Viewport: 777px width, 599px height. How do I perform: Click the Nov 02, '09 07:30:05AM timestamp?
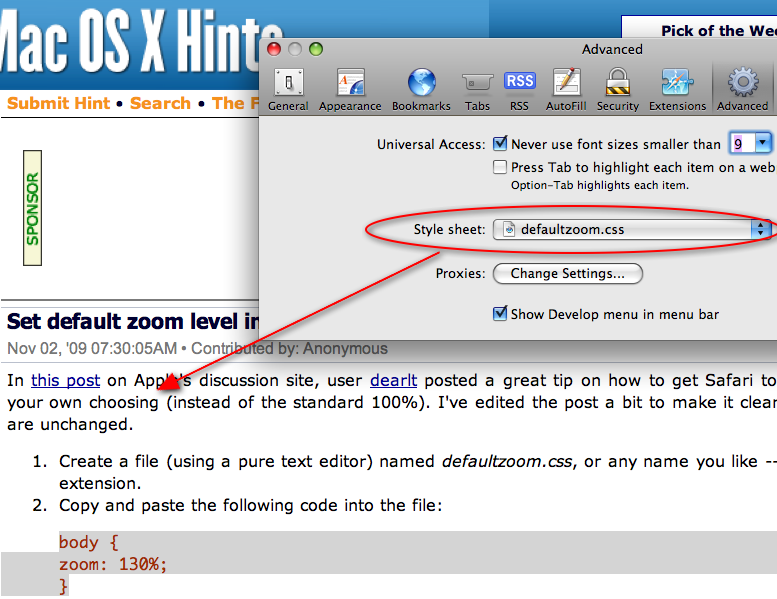pyautogui.click(x=92, y=348)
